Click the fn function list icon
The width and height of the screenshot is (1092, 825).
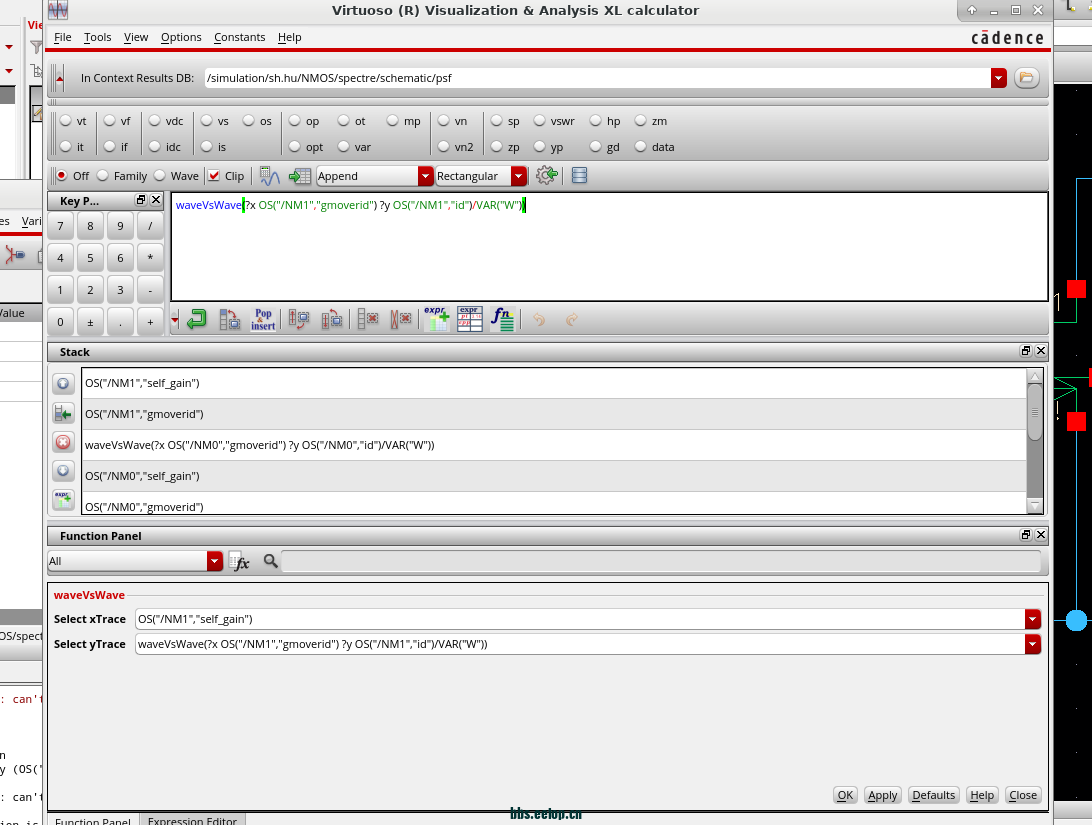502,319
